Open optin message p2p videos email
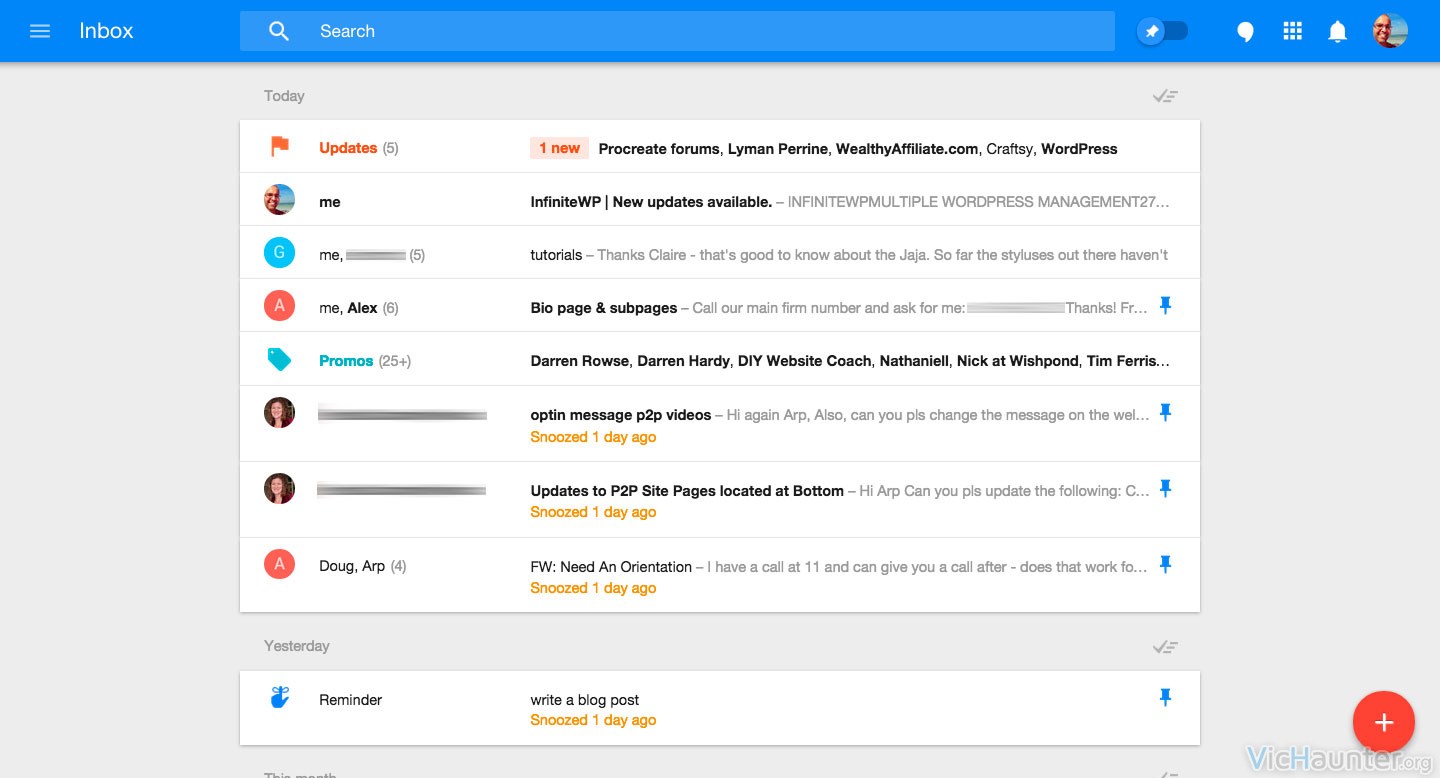The height and width of the screenshot is (778, 1440). pos(720,424)
